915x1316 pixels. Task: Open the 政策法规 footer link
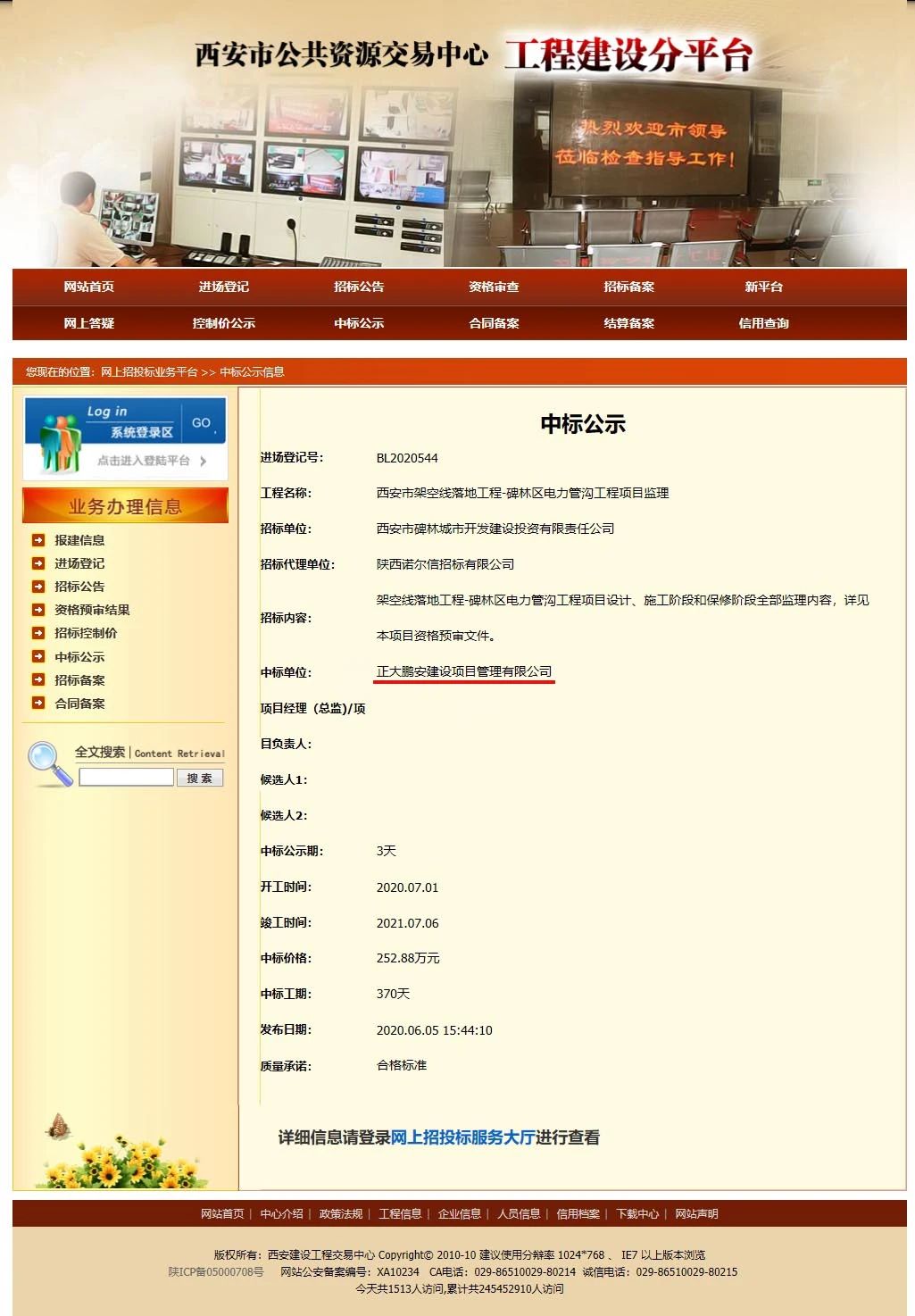click(x=341, y=1213)
